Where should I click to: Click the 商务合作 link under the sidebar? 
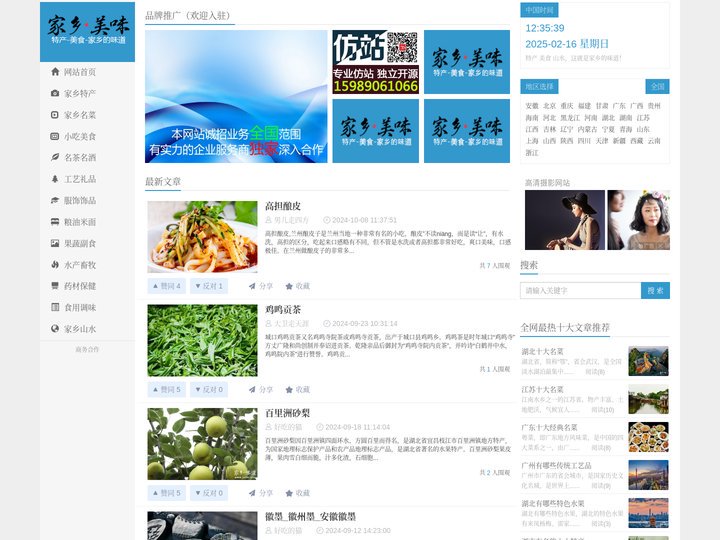point(87,349)
